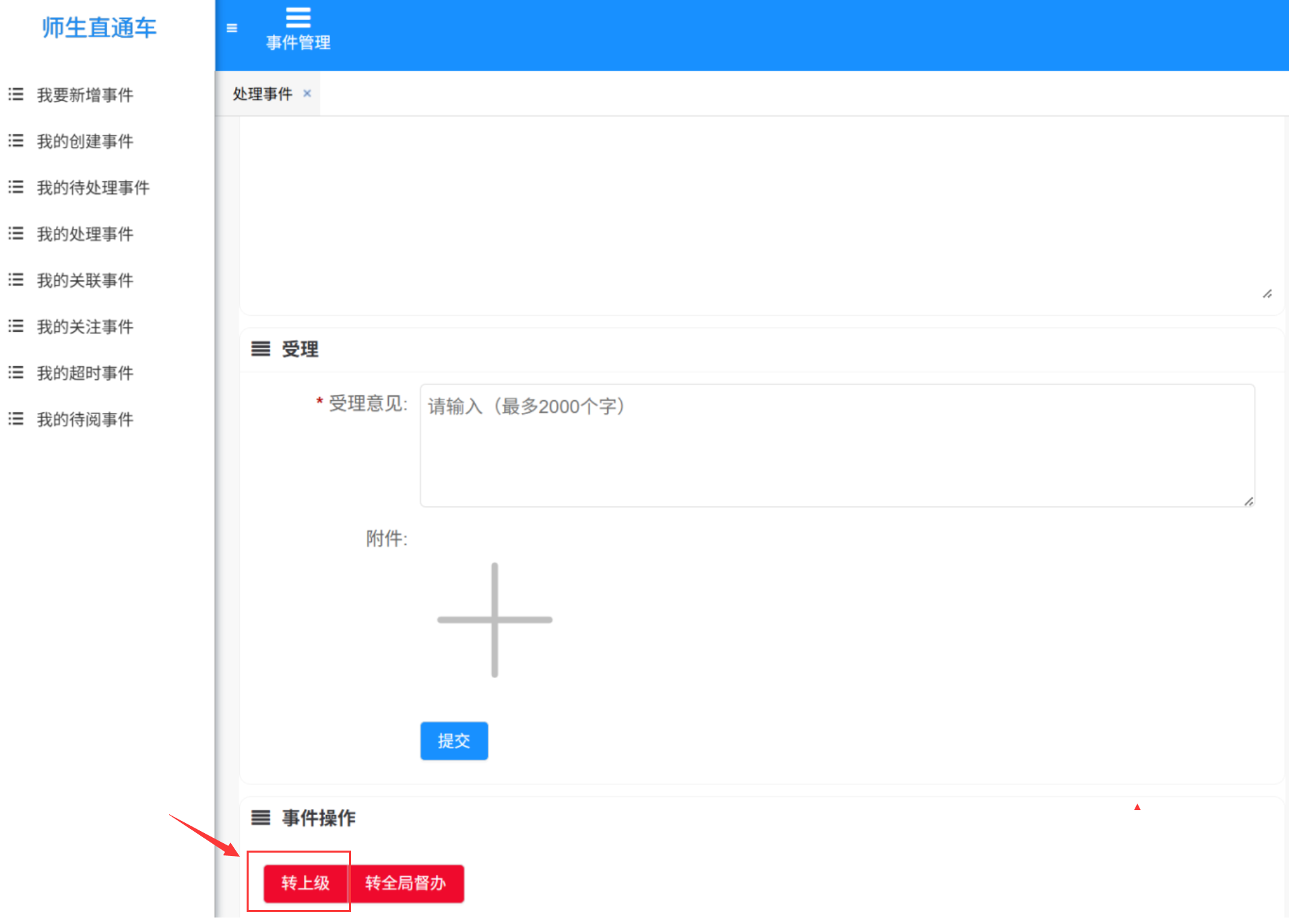Open 我要新增事件 menu item
This screenshot has width=1289, height=924.
click(x=85, y=95)
